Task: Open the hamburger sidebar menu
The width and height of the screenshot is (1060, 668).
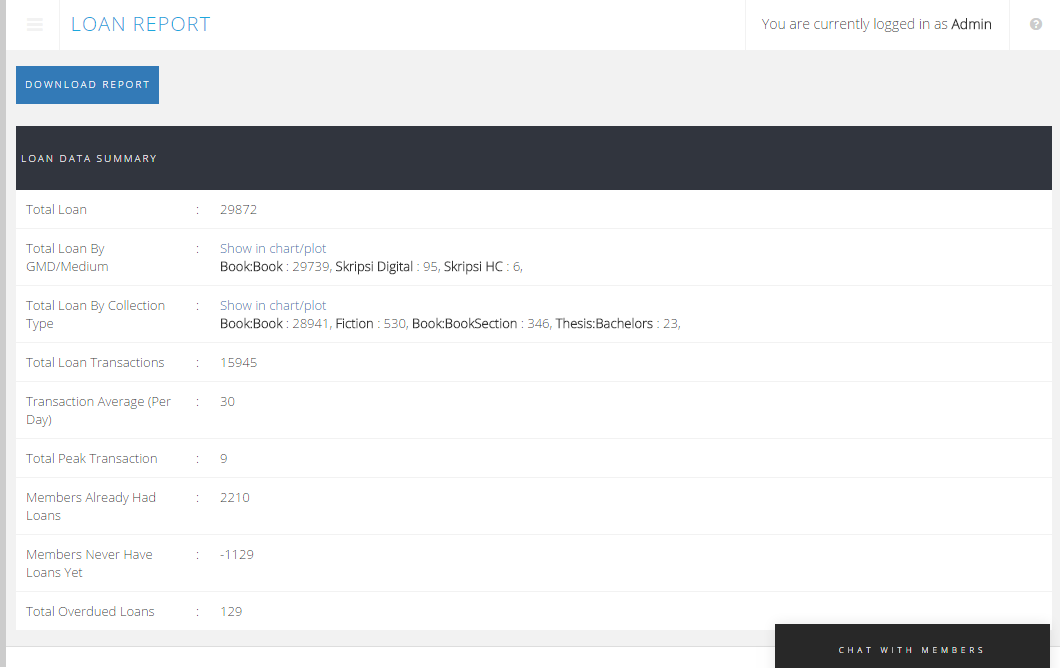Action: click(x=35, y=25)
